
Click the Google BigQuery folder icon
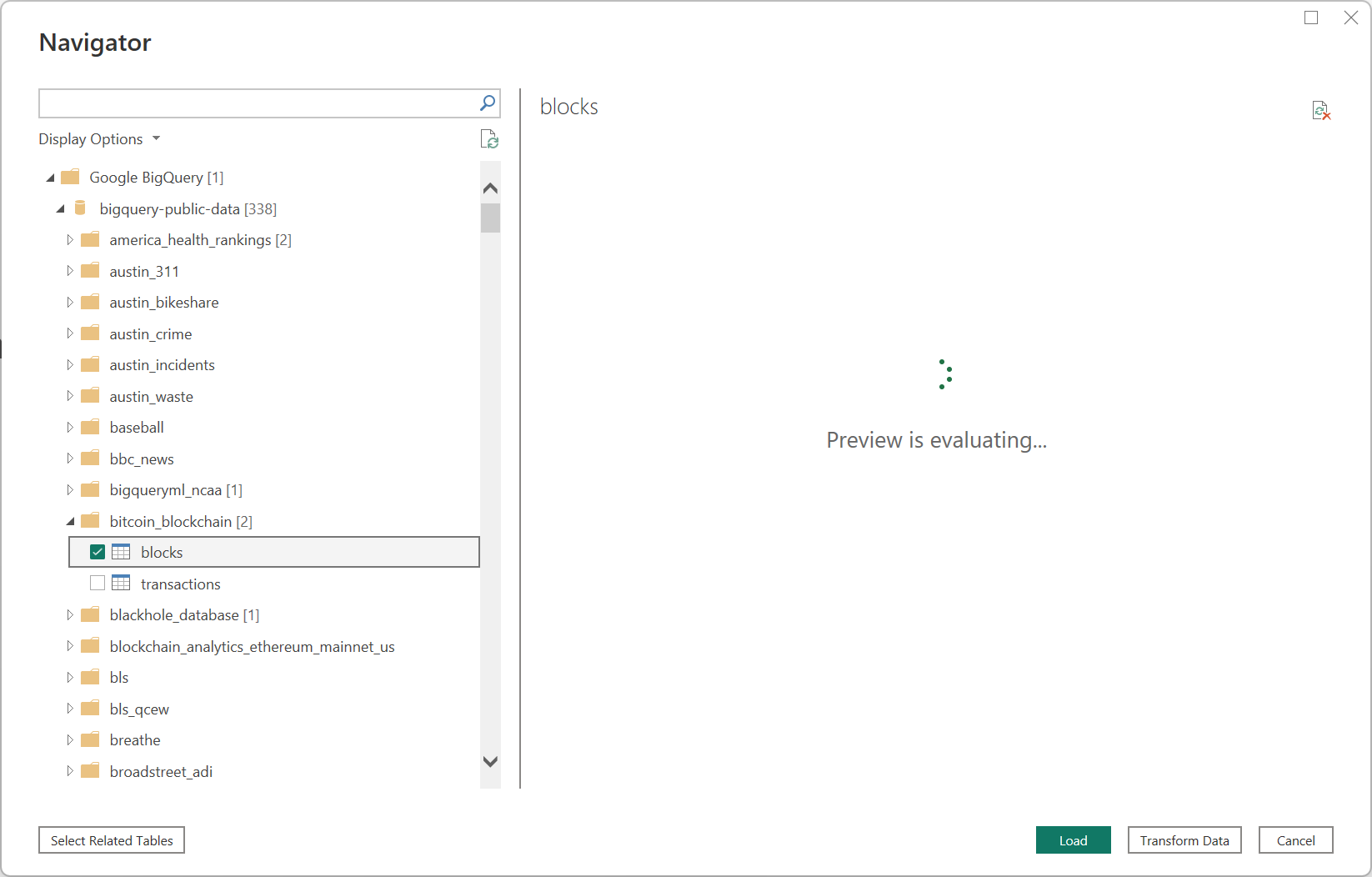(x=70, y=177)
